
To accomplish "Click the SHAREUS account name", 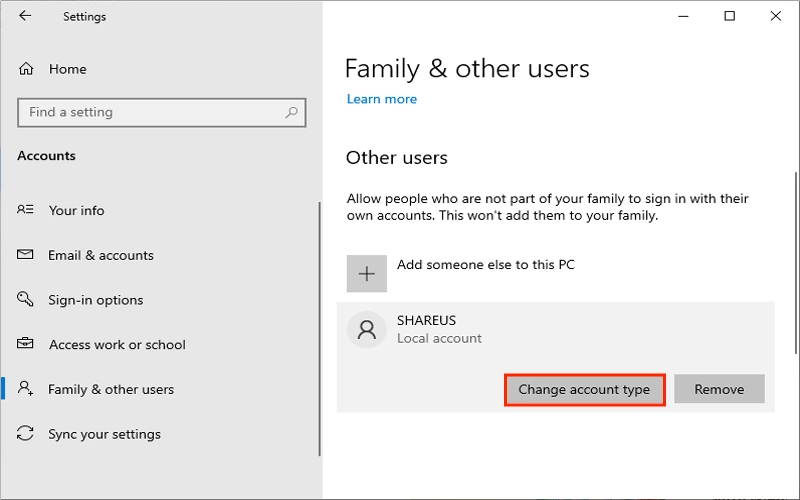I will (427, 320).
